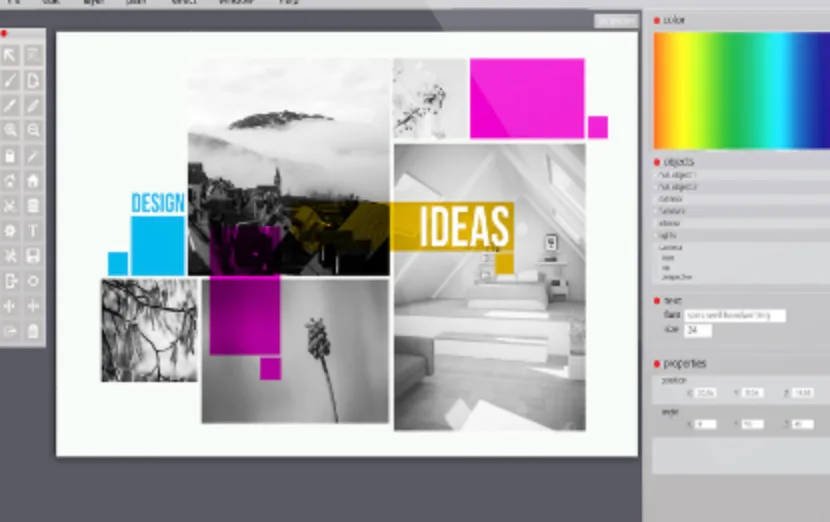Pick the pencil tool in the toolbox
This screenshot has height=522, width=830.
coord(33,105)
